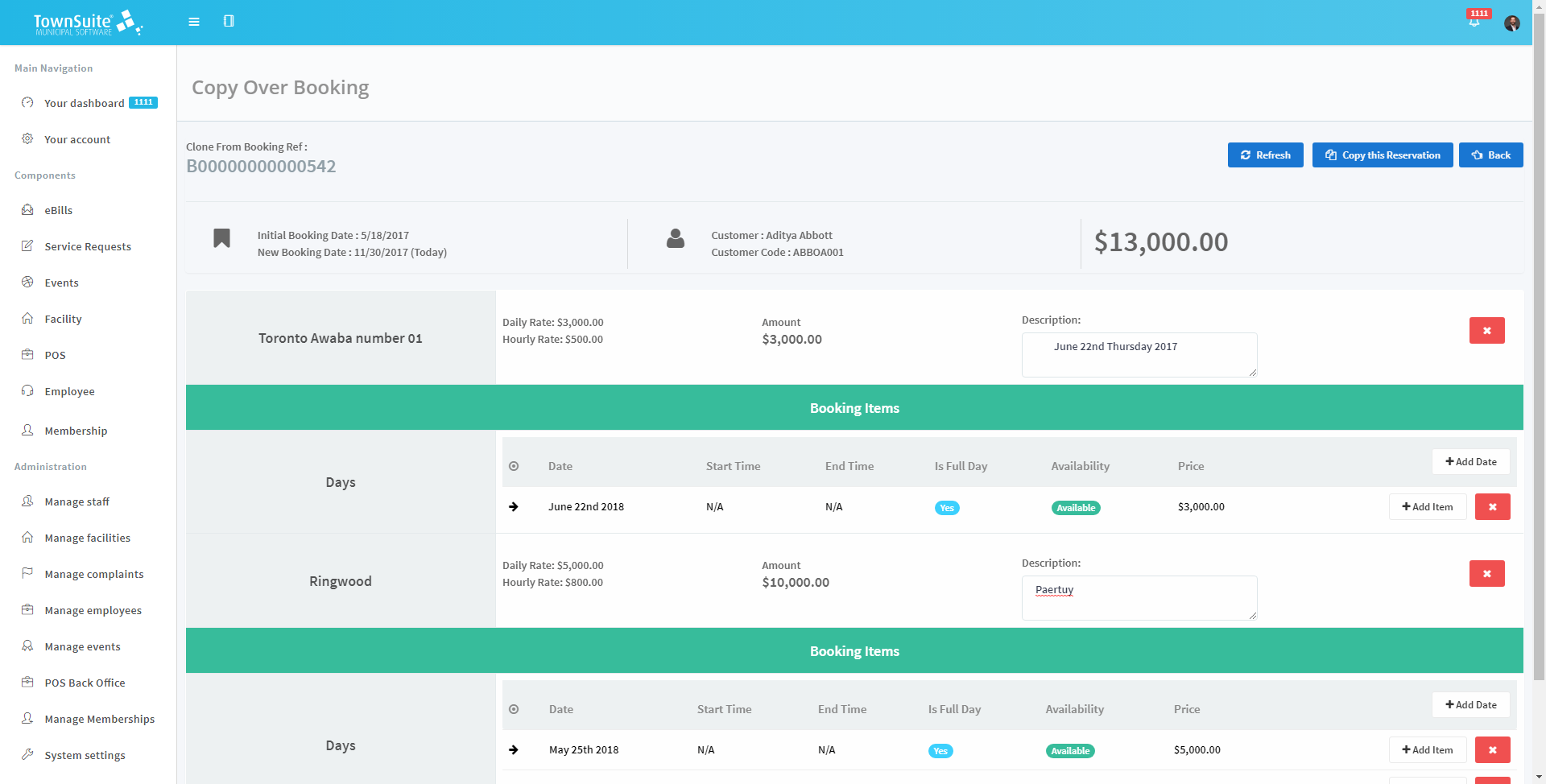The image size is (1546, 784).
Task: Edit the Ringwood description text field
Action: (x=1139, y=597)
